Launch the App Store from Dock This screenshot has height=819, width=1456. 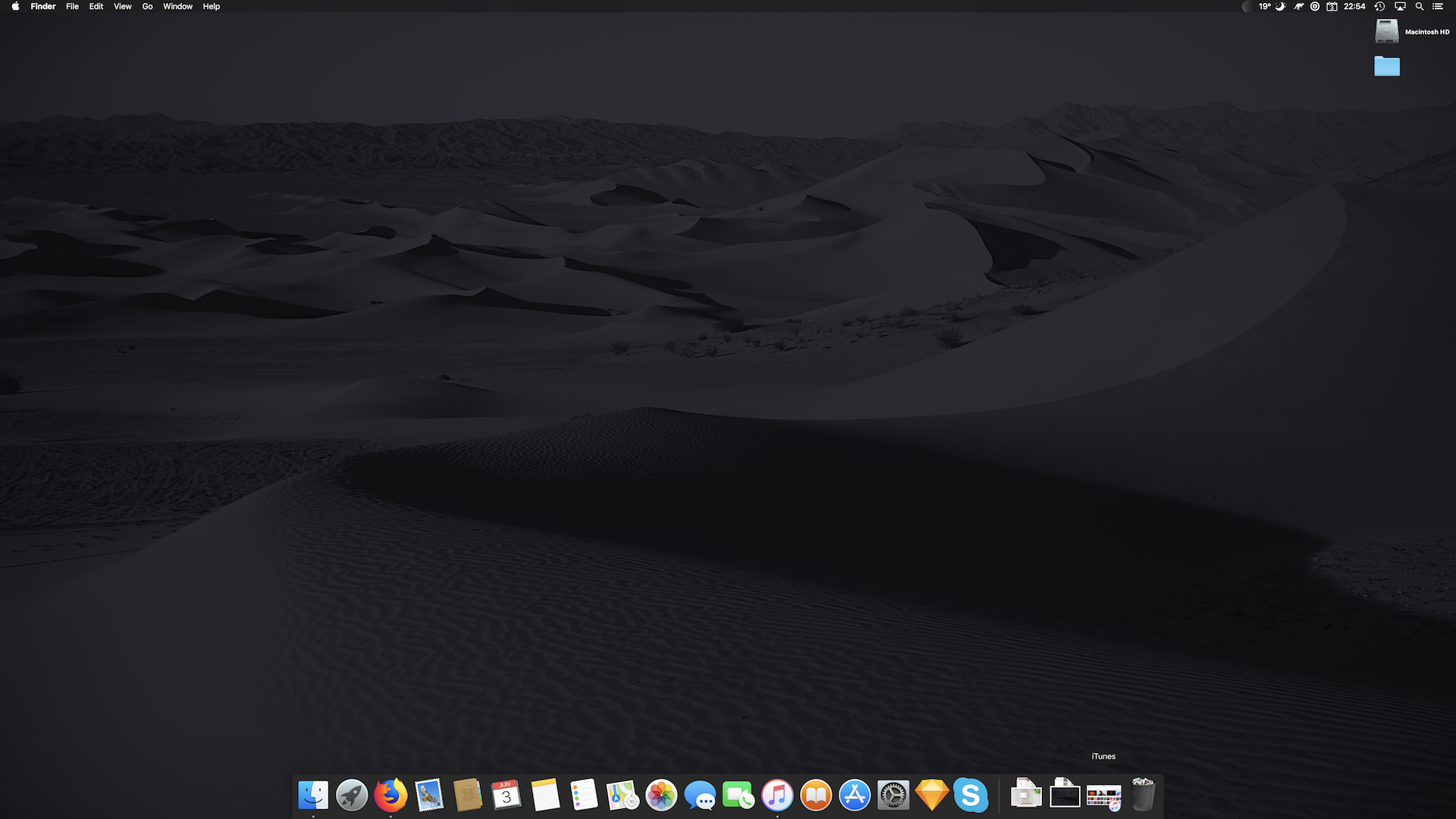[854, 795]
